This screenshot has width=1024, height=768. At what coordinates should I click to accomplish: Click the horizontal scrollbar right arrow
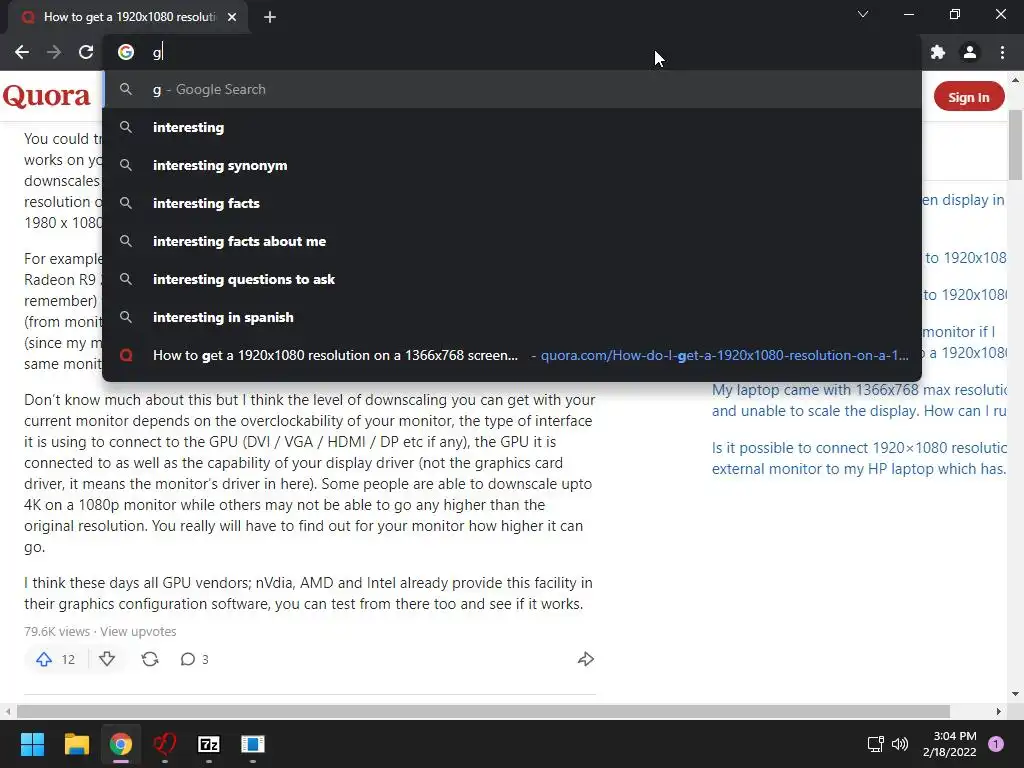(999, 711)
